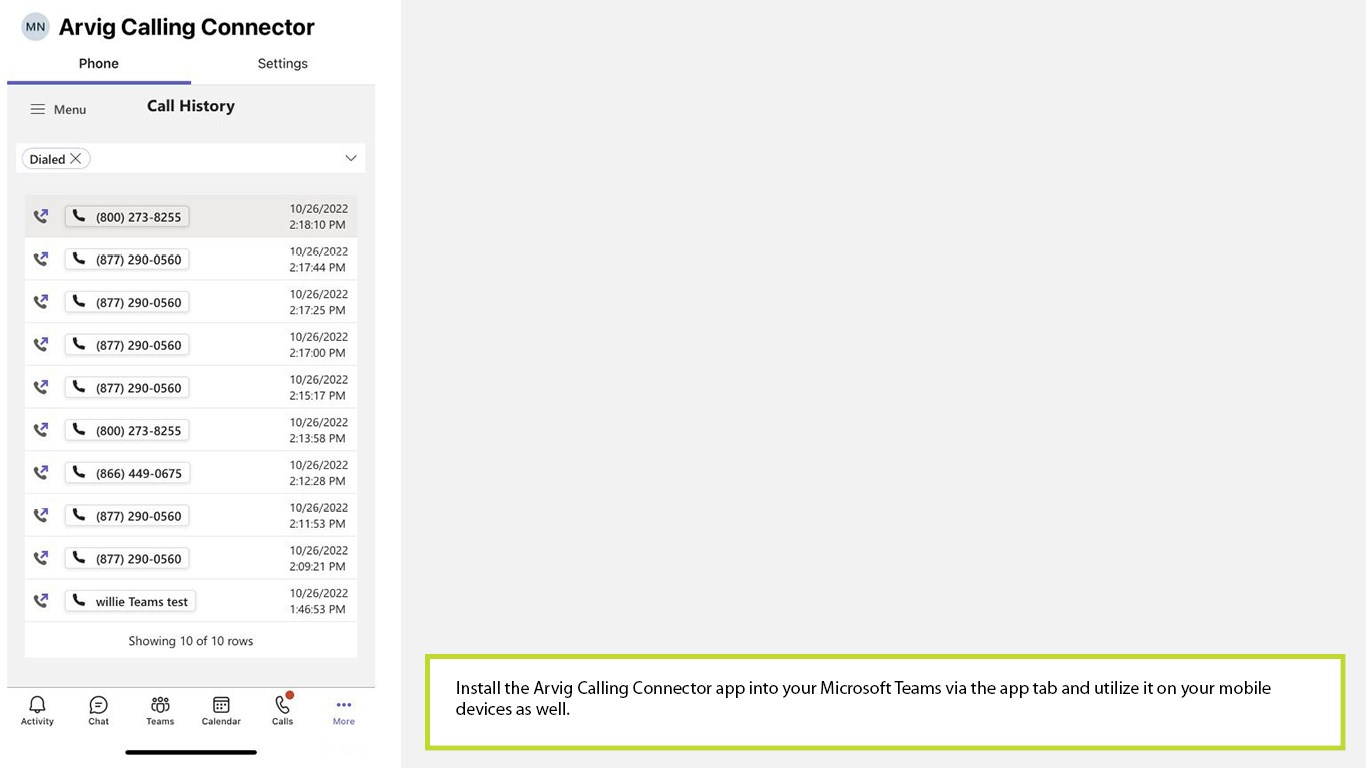This screenshot has width=1366, height=768.
Task: Switch to the Settings tab
Action: tap(283, 63)
